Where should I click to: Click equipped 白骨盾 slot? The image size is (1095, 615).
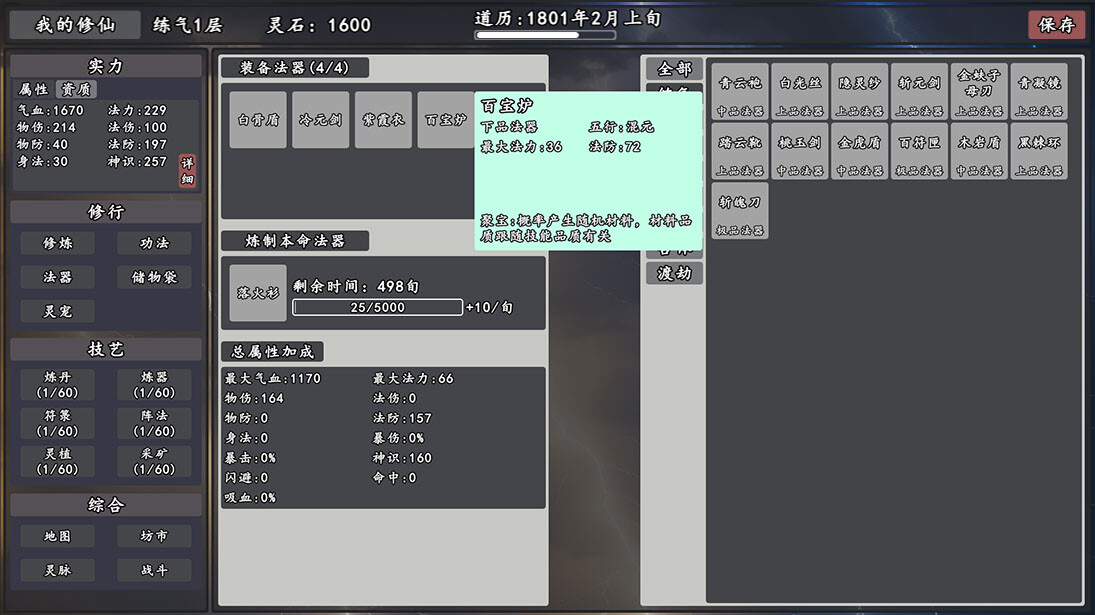(258, 120)
